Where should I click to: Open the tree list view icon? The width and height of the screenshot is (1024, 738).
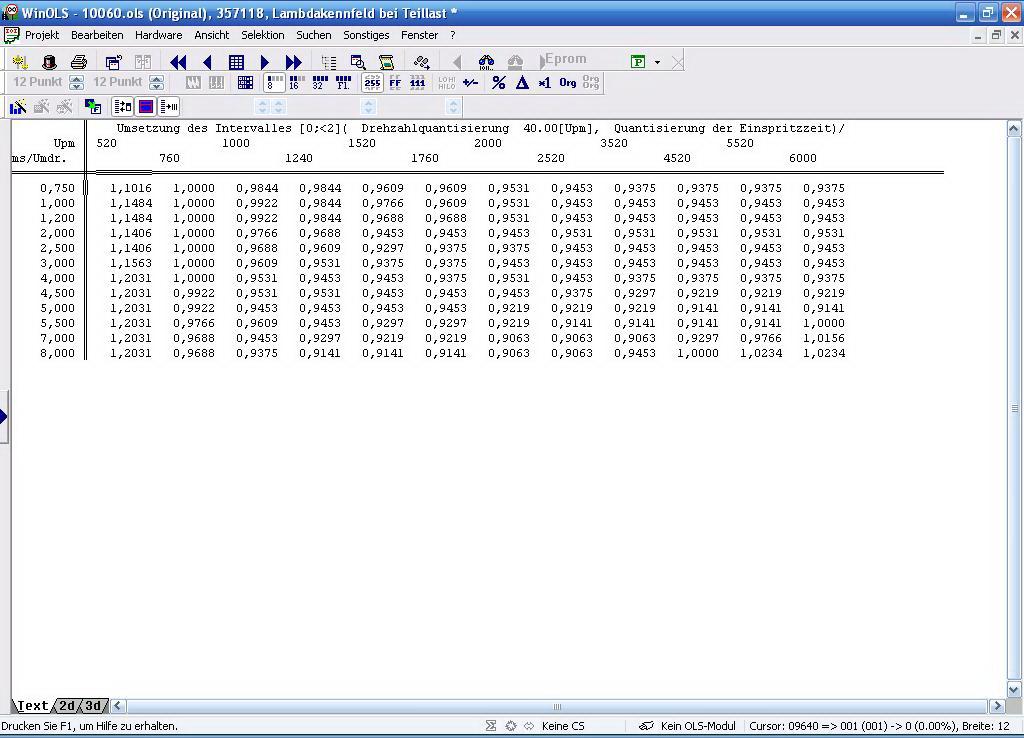point(328,62)
